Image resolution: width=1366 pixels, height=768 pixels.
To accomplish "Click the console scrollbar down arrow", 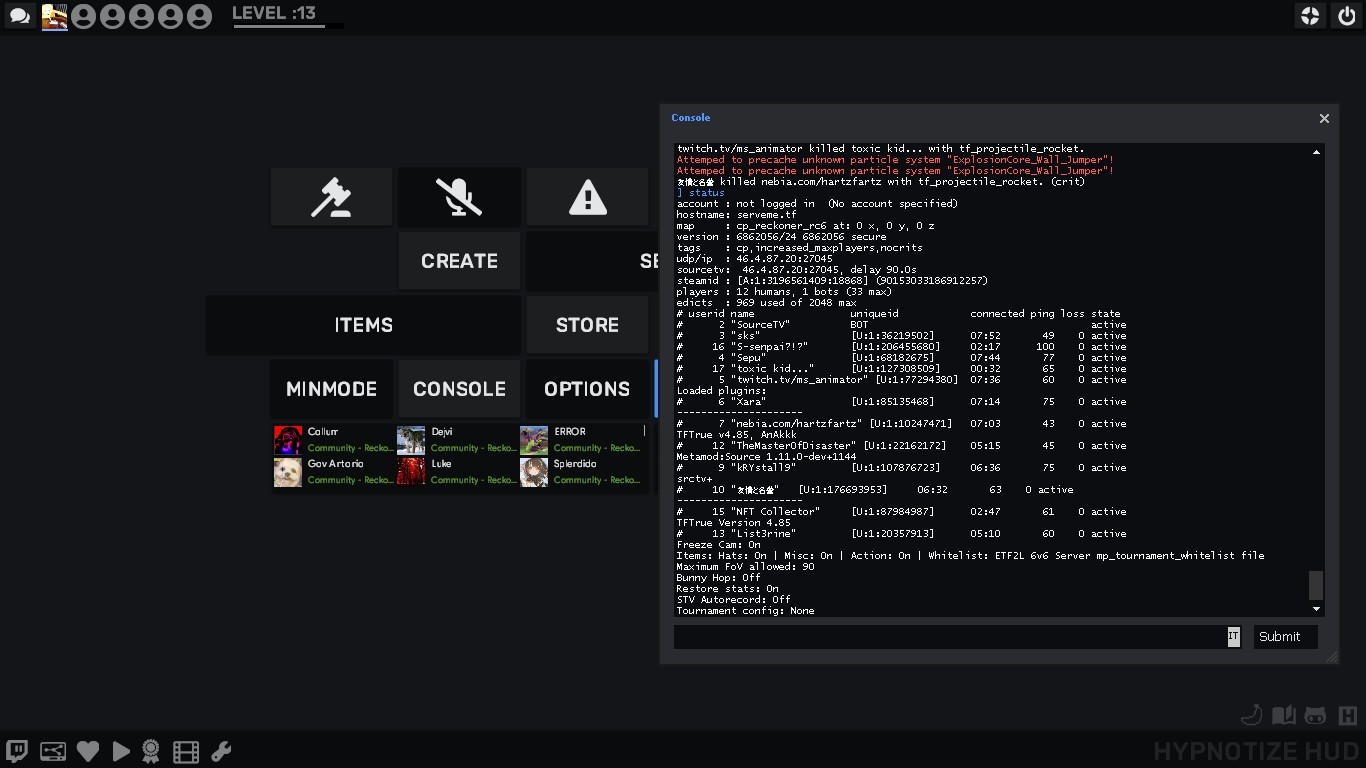I will (1316, 609).
